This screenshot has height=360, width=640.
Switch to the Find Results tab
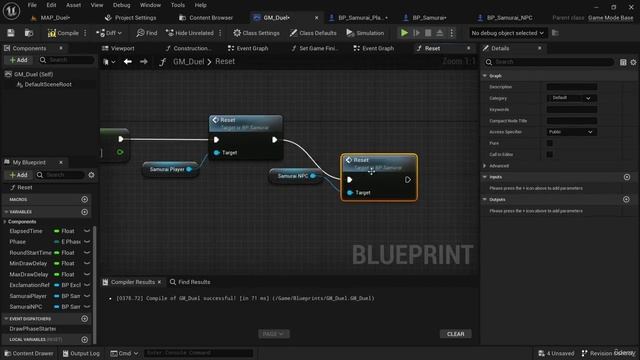coord(190,282)
